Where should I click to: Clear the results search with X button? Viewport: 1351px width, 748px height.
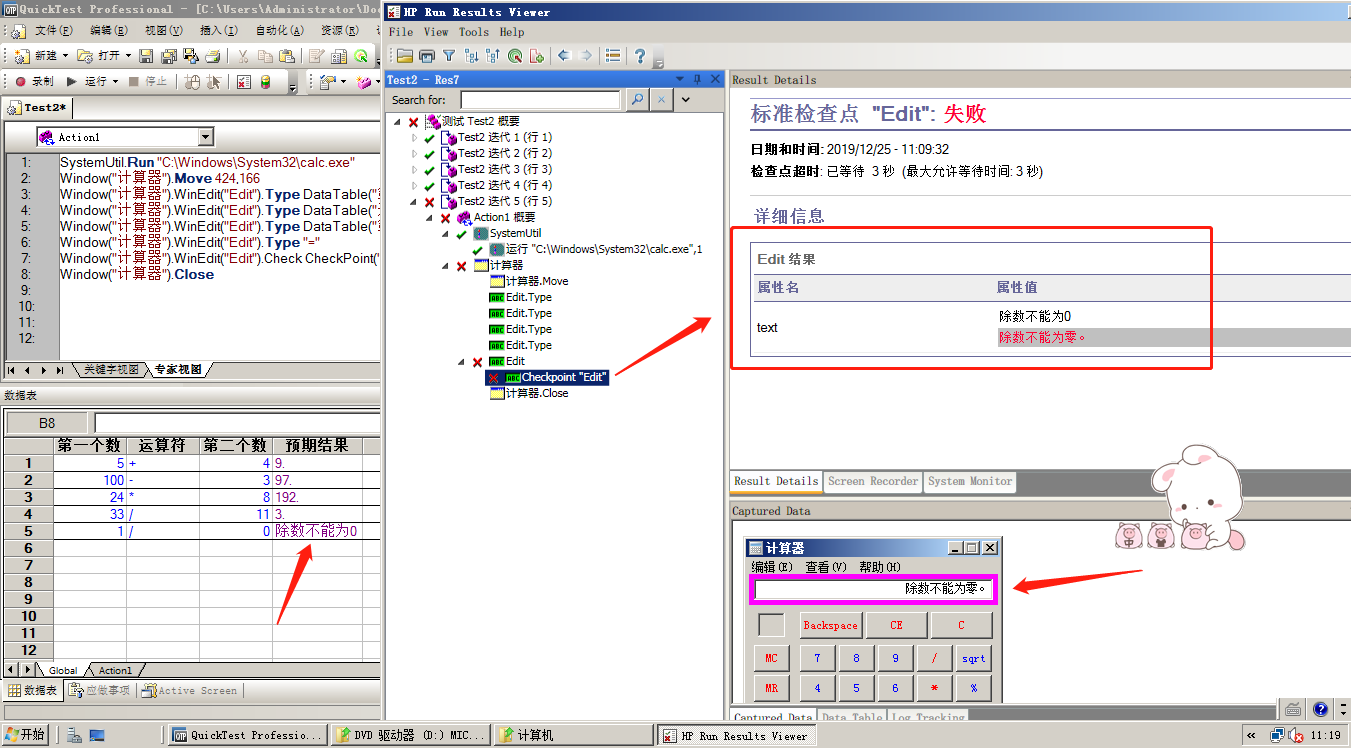pos(661,100)
